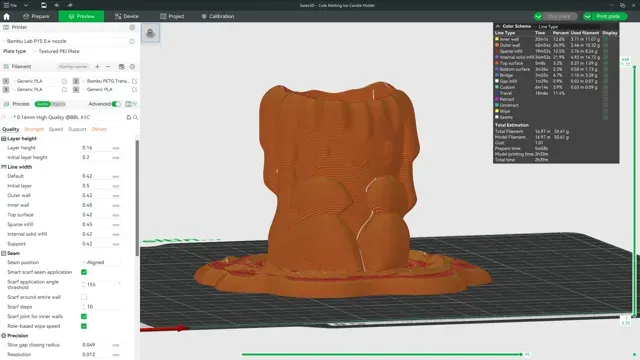Click the compare presets icon
640x360 pixels.
coord(128,104)
